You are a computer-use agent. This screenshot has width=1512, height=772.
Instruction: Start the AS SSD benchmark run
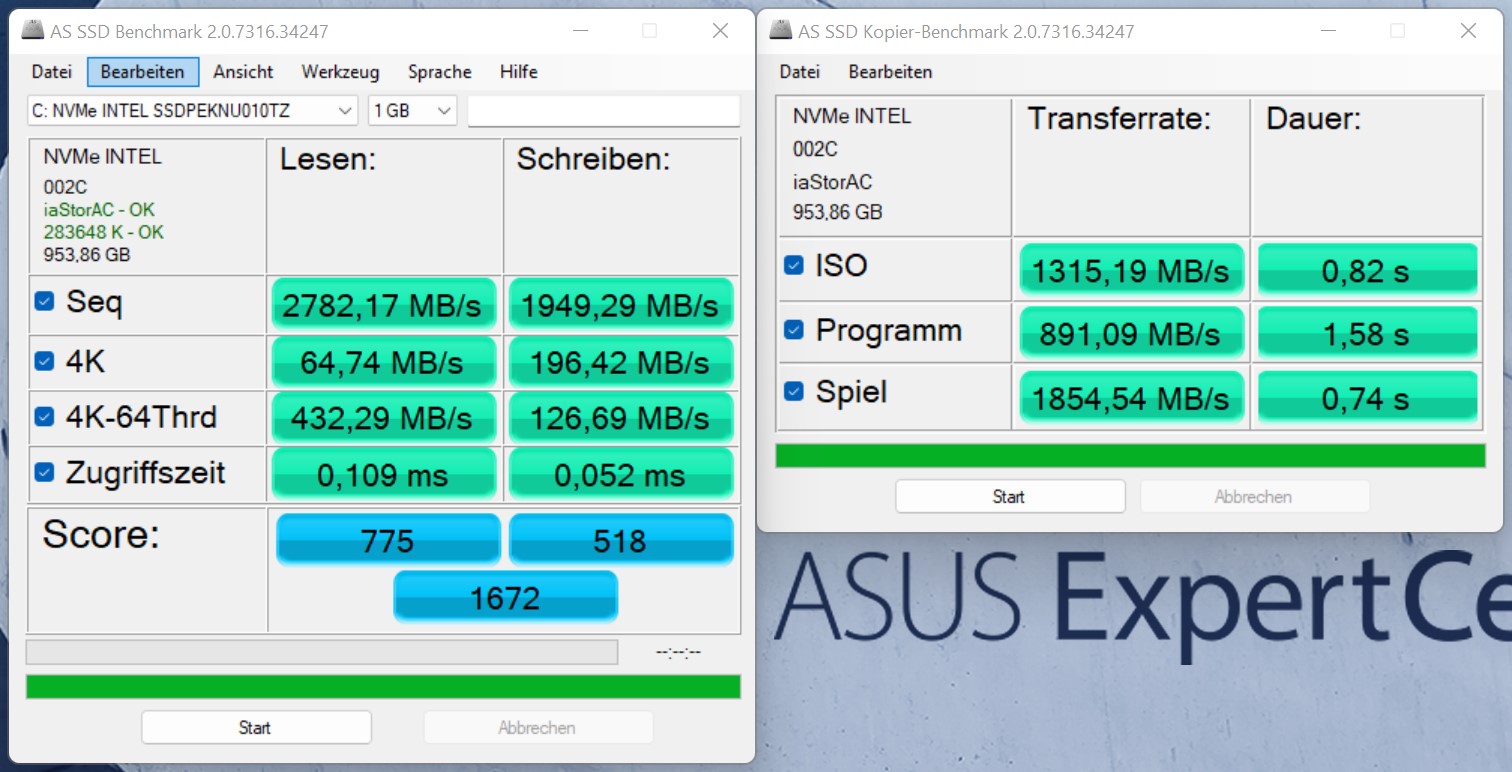(256, 727)
